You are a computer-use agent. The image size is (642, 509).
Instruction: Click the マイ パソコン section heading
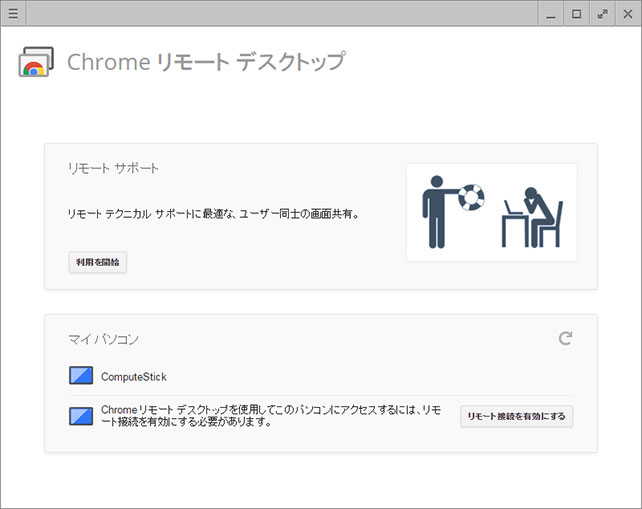click(103, 339)
